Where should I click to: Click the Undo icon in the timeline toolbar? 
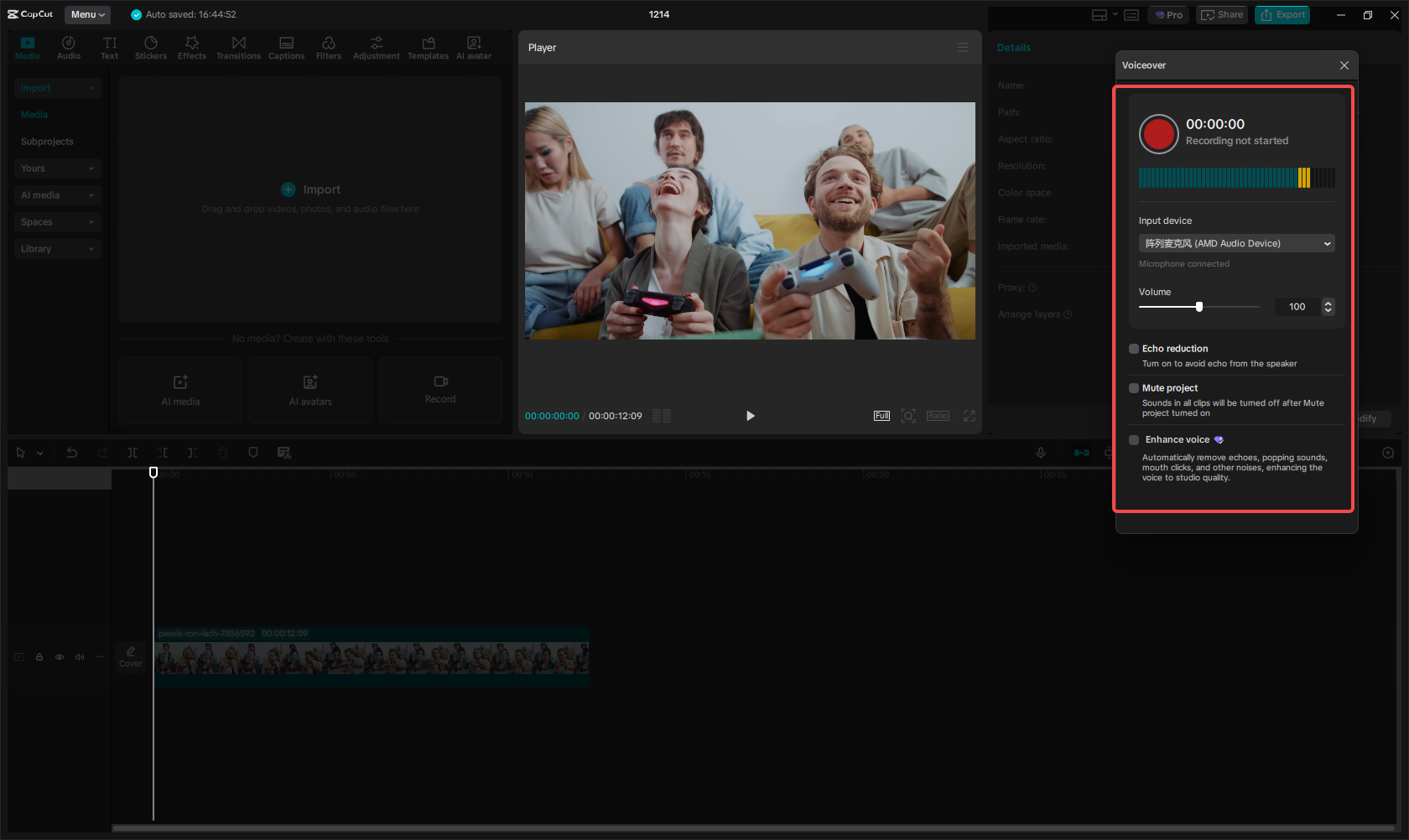pos(72,453)
